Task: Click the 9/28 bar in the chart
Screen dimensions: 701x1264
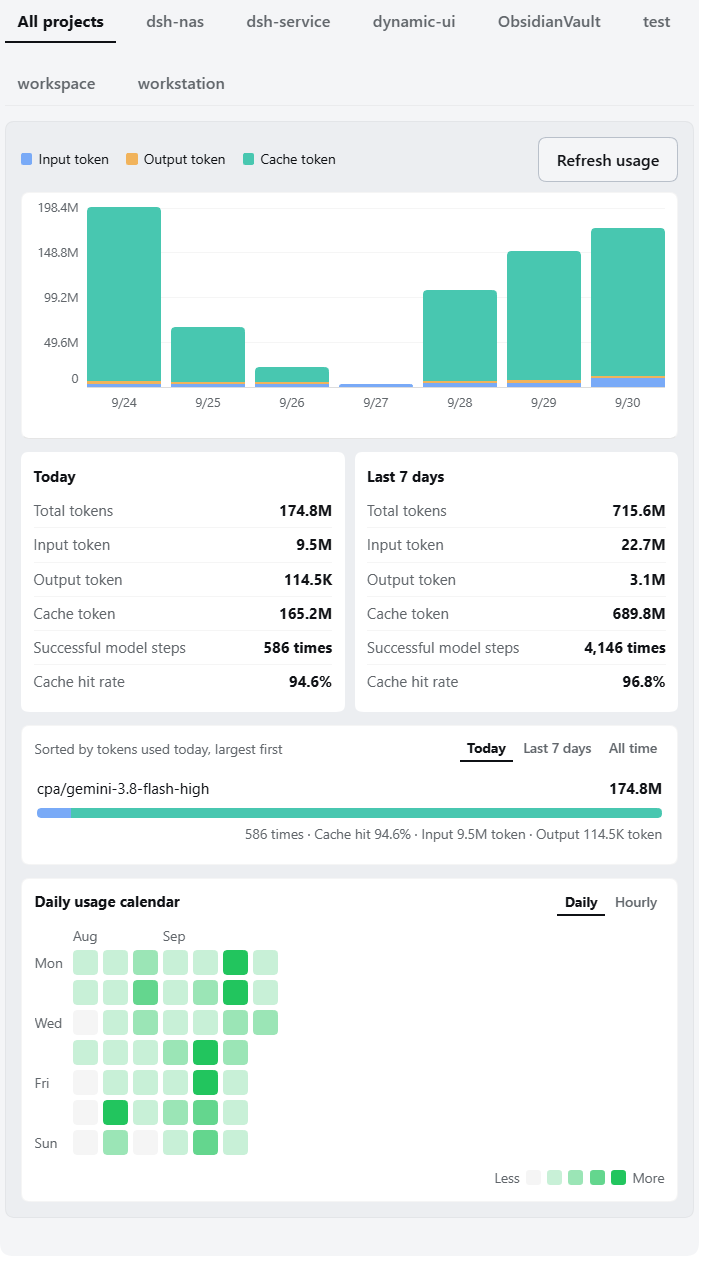Action: (x=460, y=338)
